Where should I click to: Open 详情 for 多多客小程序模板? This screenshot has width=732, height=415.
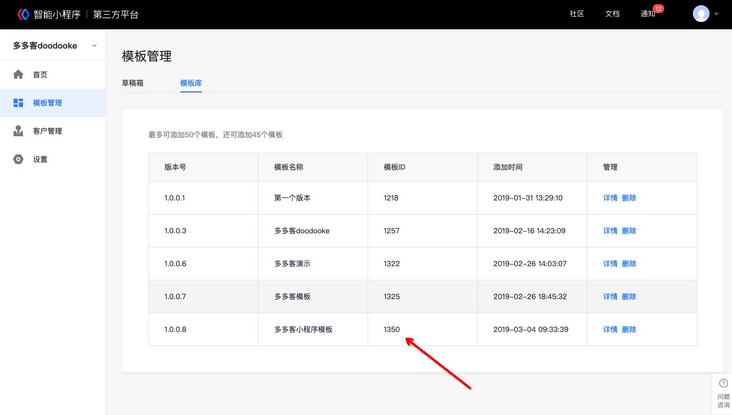610,329
